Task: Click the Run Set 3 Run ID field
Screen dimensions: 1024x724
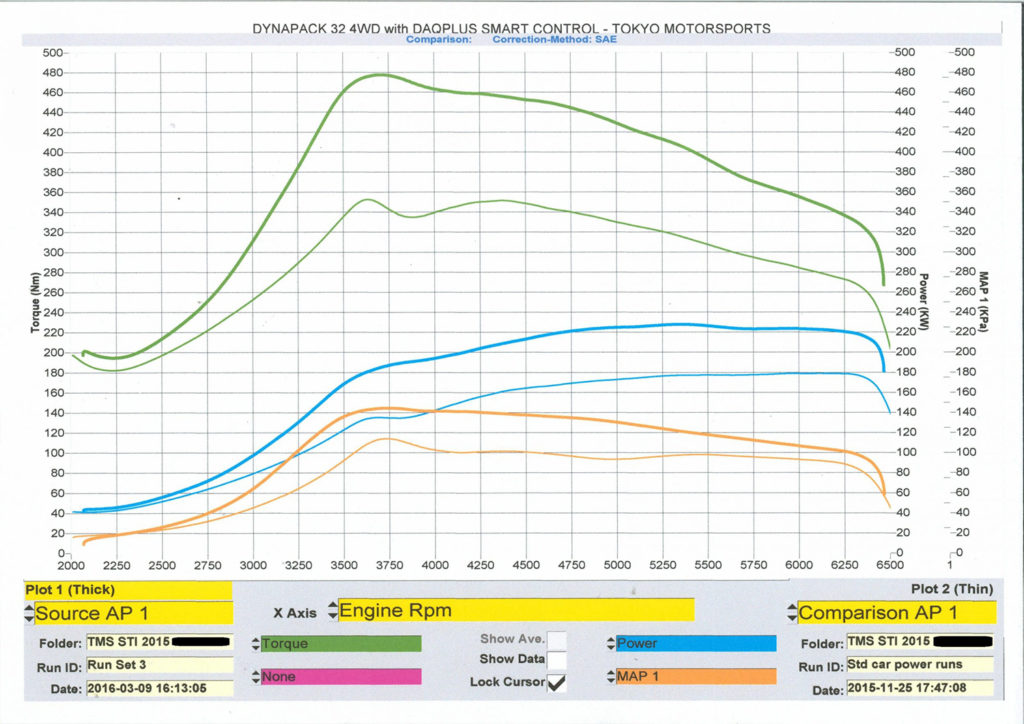Action: tap(158, 665)
